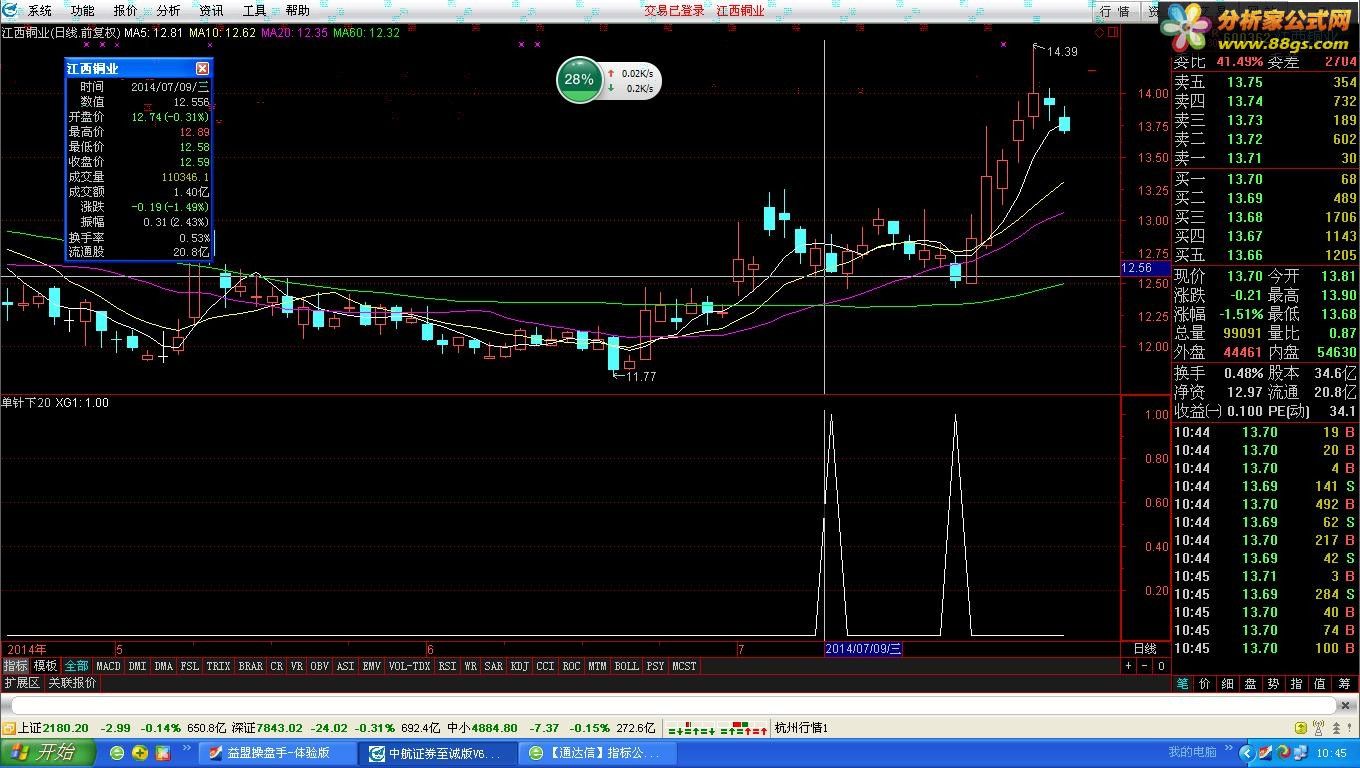Select the 势 tab in trade panel

(x=1274, y=684)
